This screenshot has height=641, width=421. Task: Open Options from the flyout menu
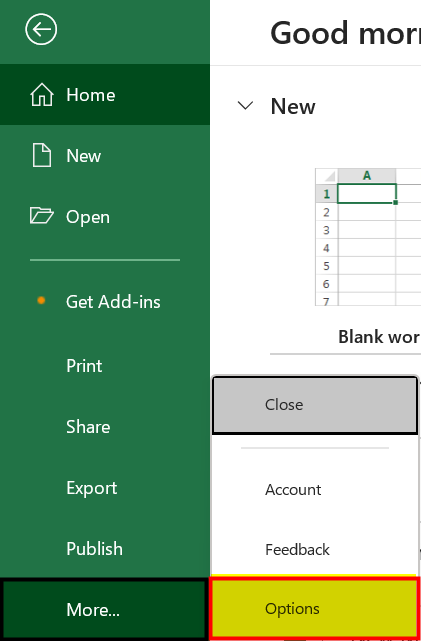pos(315,609)
